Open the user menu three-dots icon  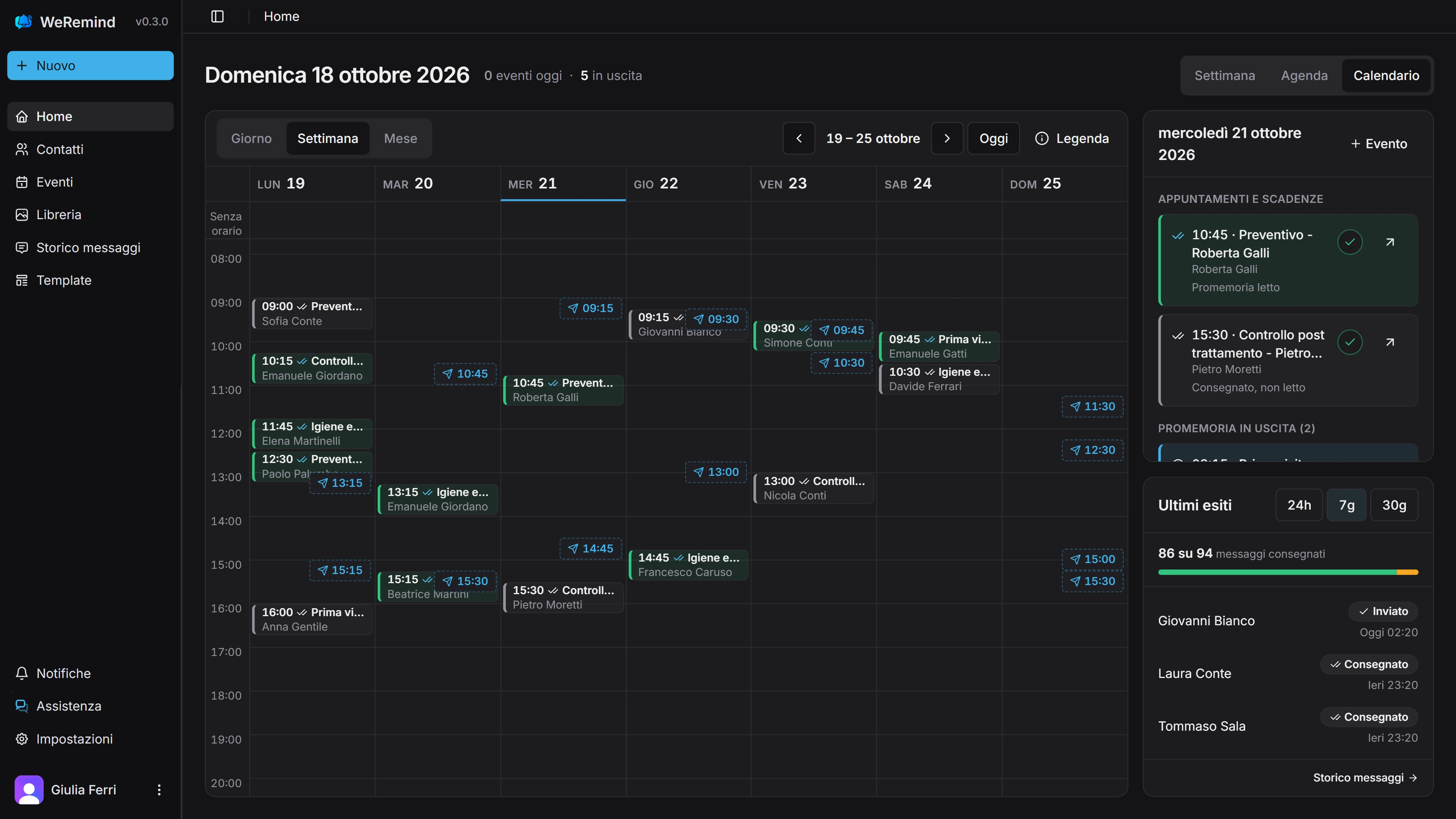tap(159, 789)
